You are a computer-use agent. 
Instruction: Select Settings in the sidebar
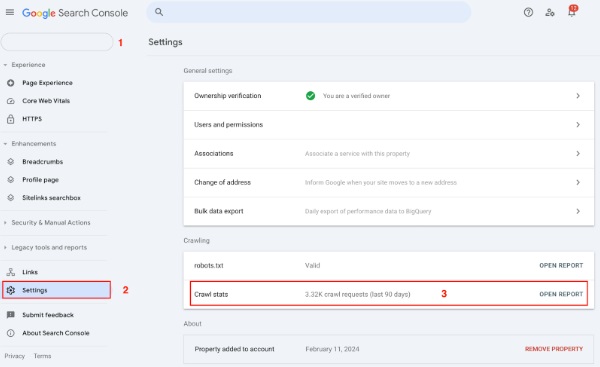point(57,290)
